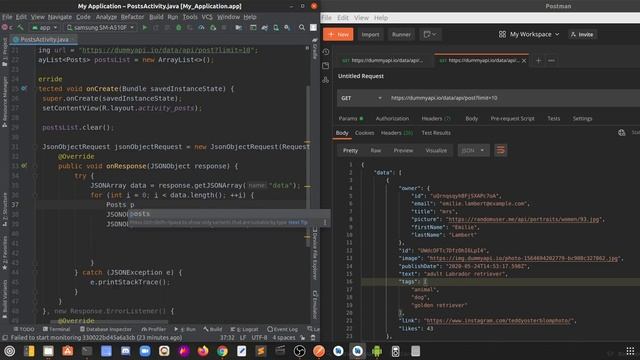Screen dimensions: 640x360
Task: Click the Import button
Action: pyautogui.click(x=370, y=34)
